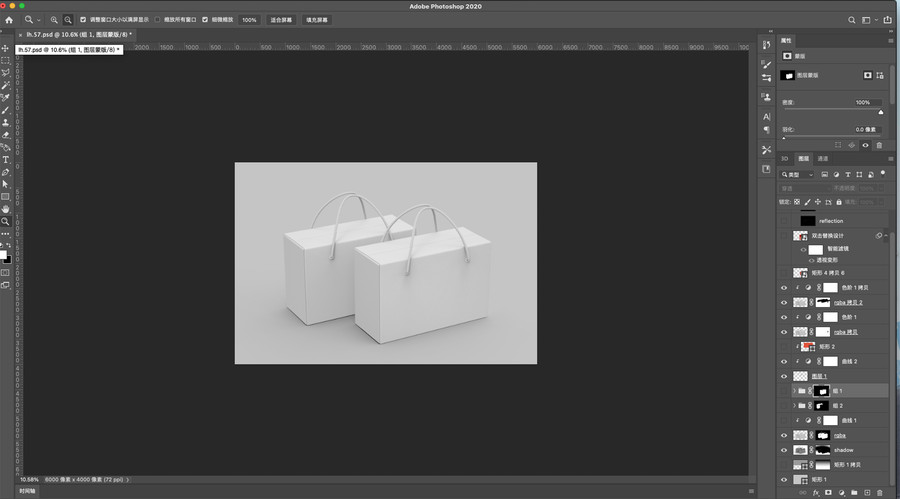Delete layer with Layers panel trash icon

pos(880,493)
